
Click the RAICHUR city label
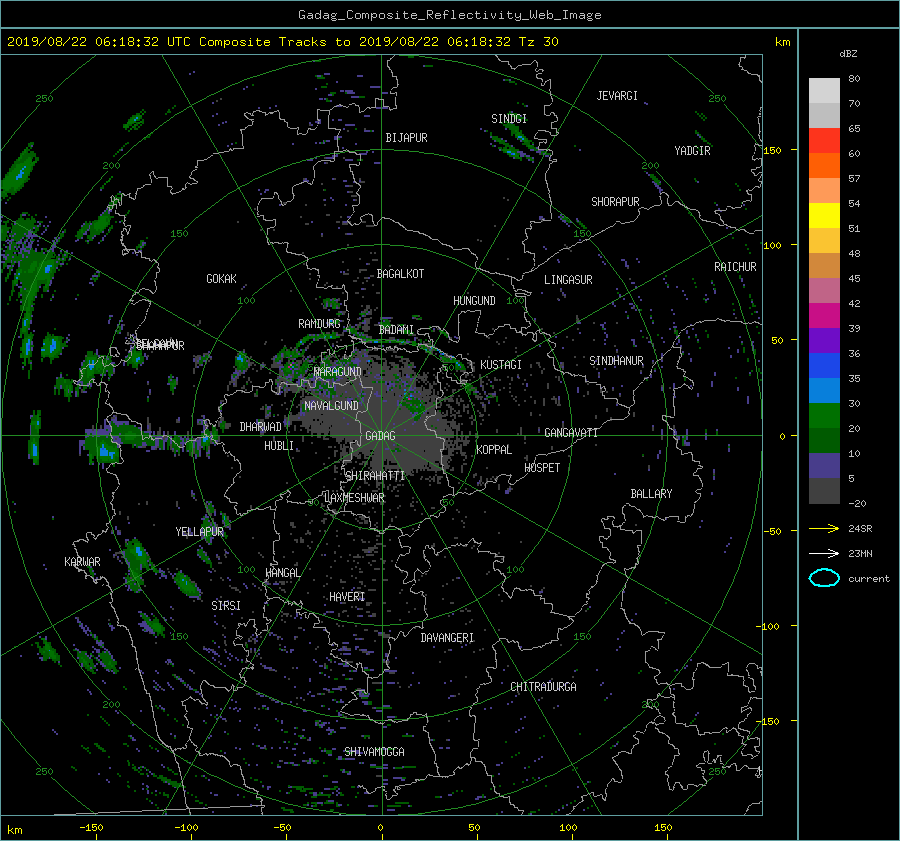coord(735,267)
